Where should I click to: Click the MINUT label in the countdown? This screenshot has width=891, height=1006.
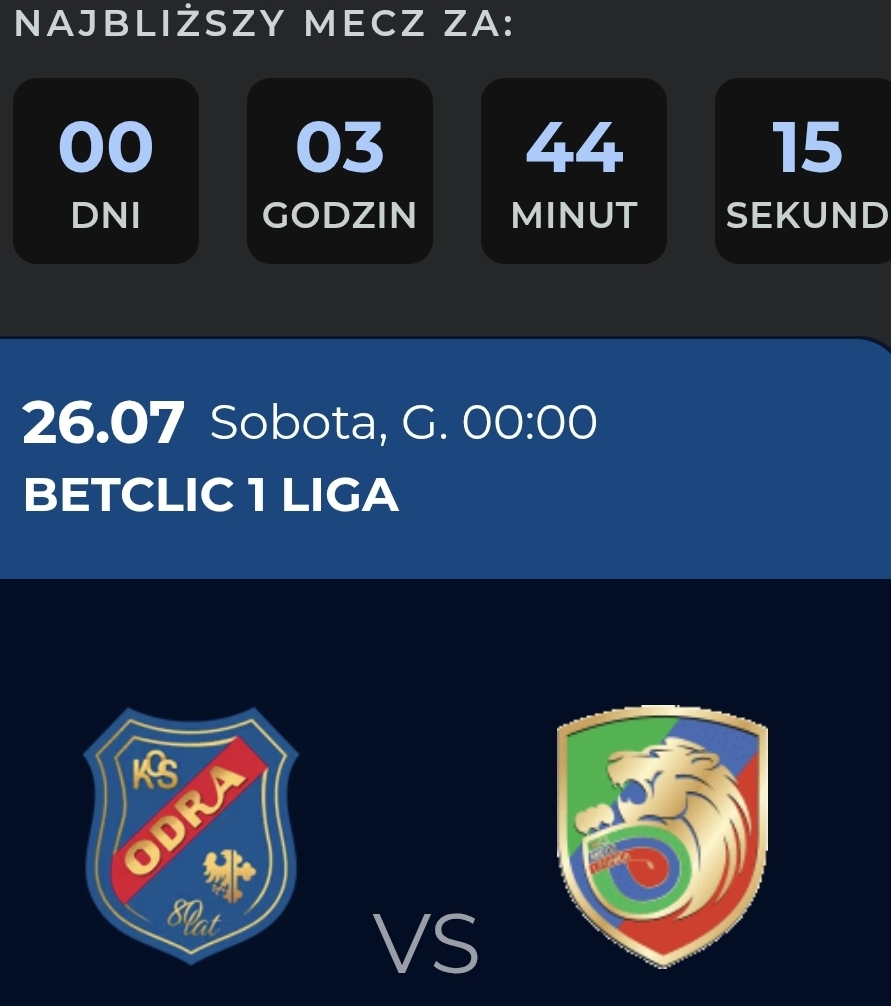[x=574, y=215]
